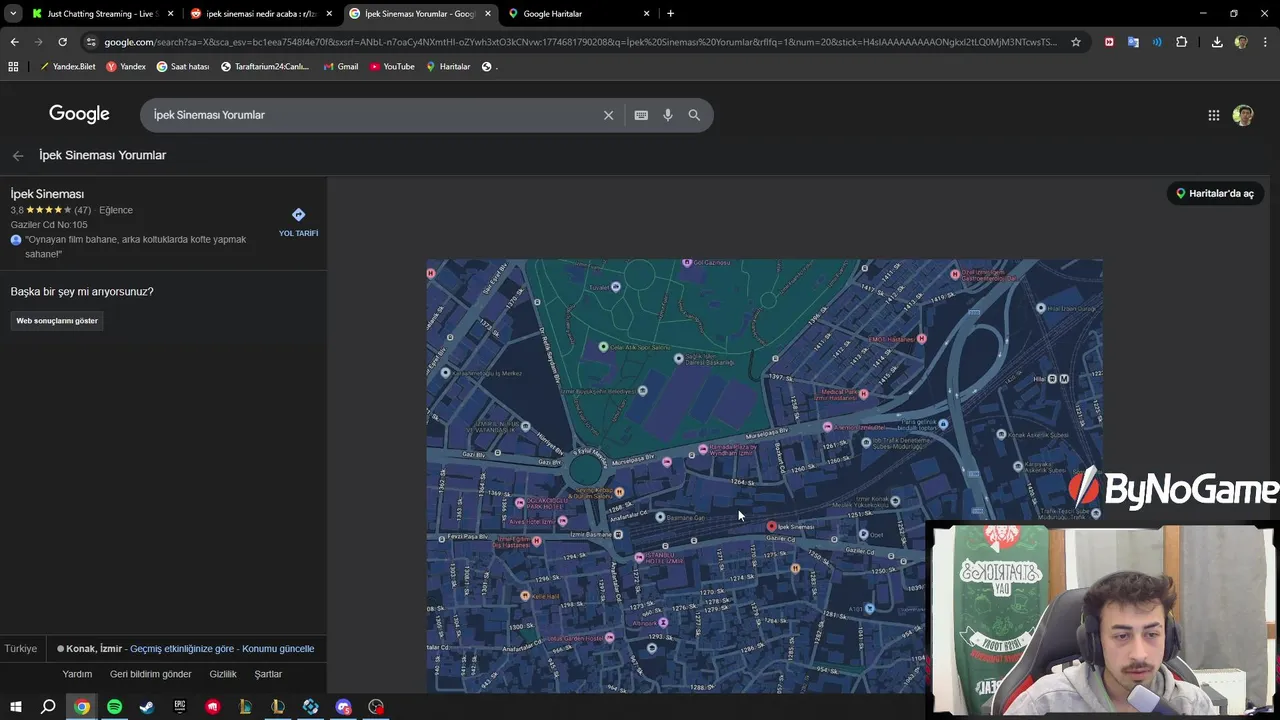
Task: Switch to the Google Haritalar tab
Action: (579, 14)
